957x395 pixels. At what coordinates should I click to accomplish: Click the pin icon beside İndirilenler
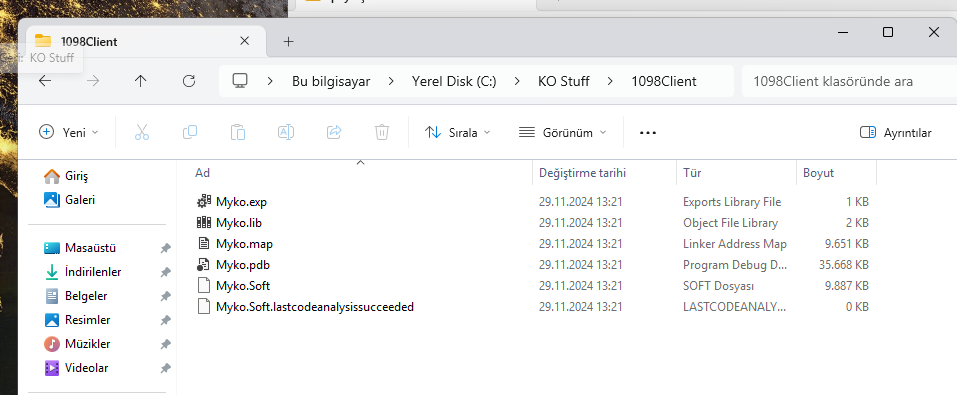pos(165,272)
